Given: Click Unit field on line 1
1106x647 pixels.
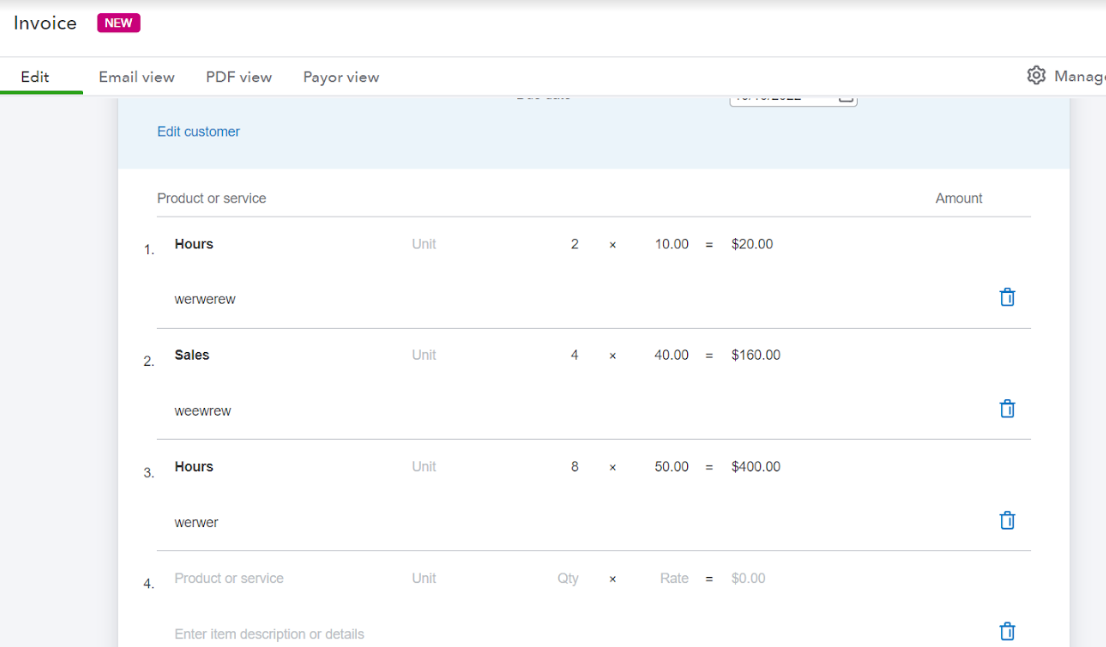Looking at the screenshot, I should coord(424,244).
